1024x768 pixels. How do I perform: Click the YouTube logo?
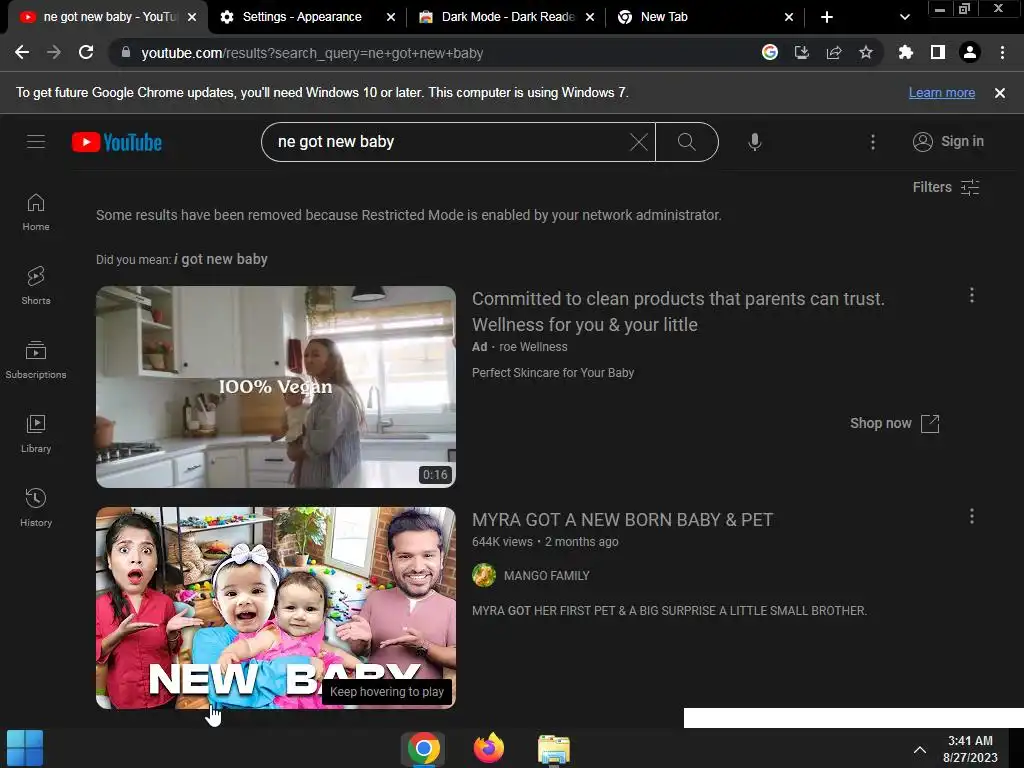tap(117, 142)
